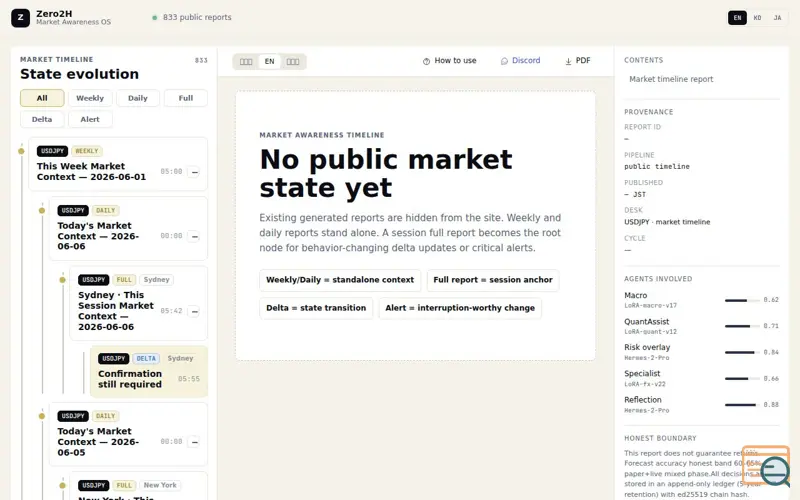Click timeline dot for daily 2026-06-06 entry
Screen dimensions: 800x500
42,210
